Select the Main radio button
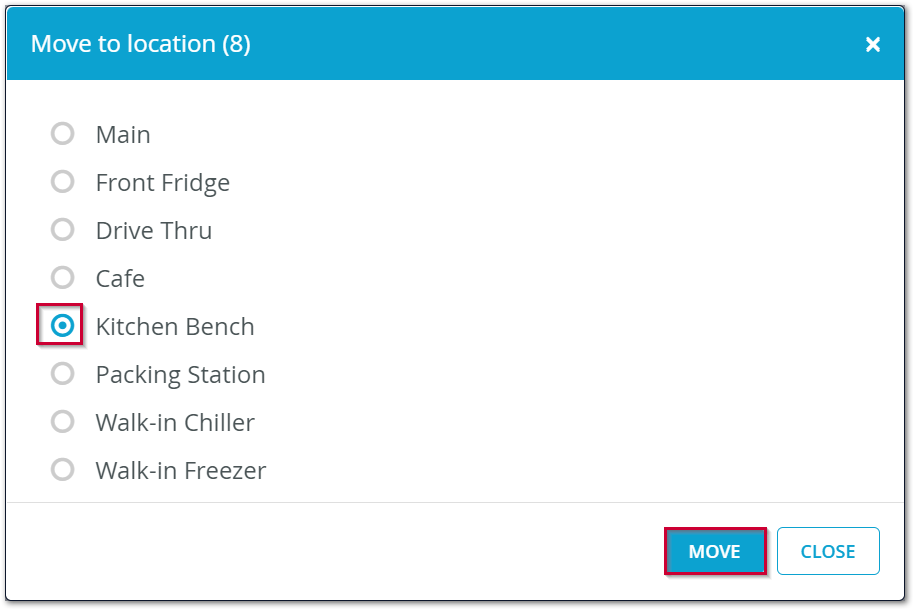Image resolution: width=914 pixels, height=610 pixels. pyautogui.click(x=63, y=133)
